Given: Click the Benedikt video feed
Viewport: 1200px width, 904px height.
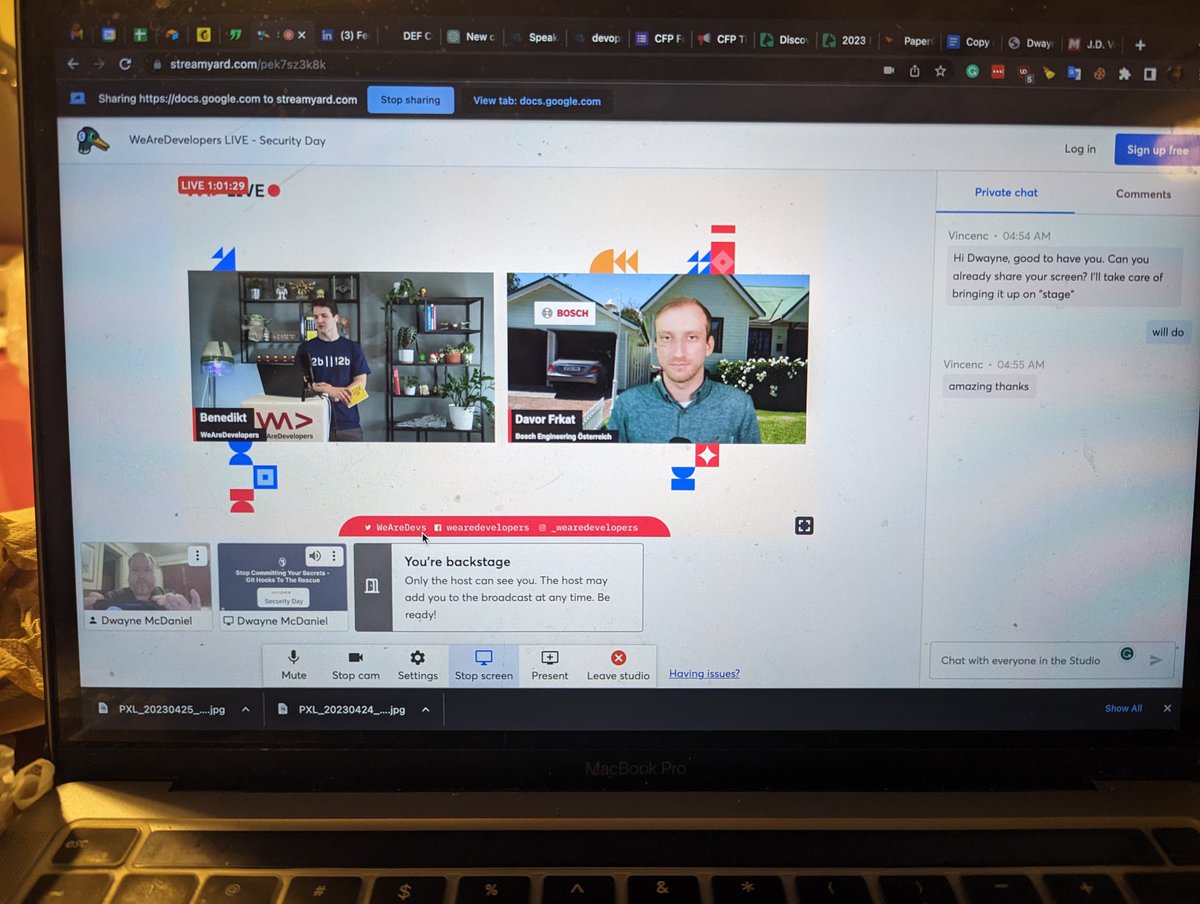Looking at the screenshot, I should 341,357.
